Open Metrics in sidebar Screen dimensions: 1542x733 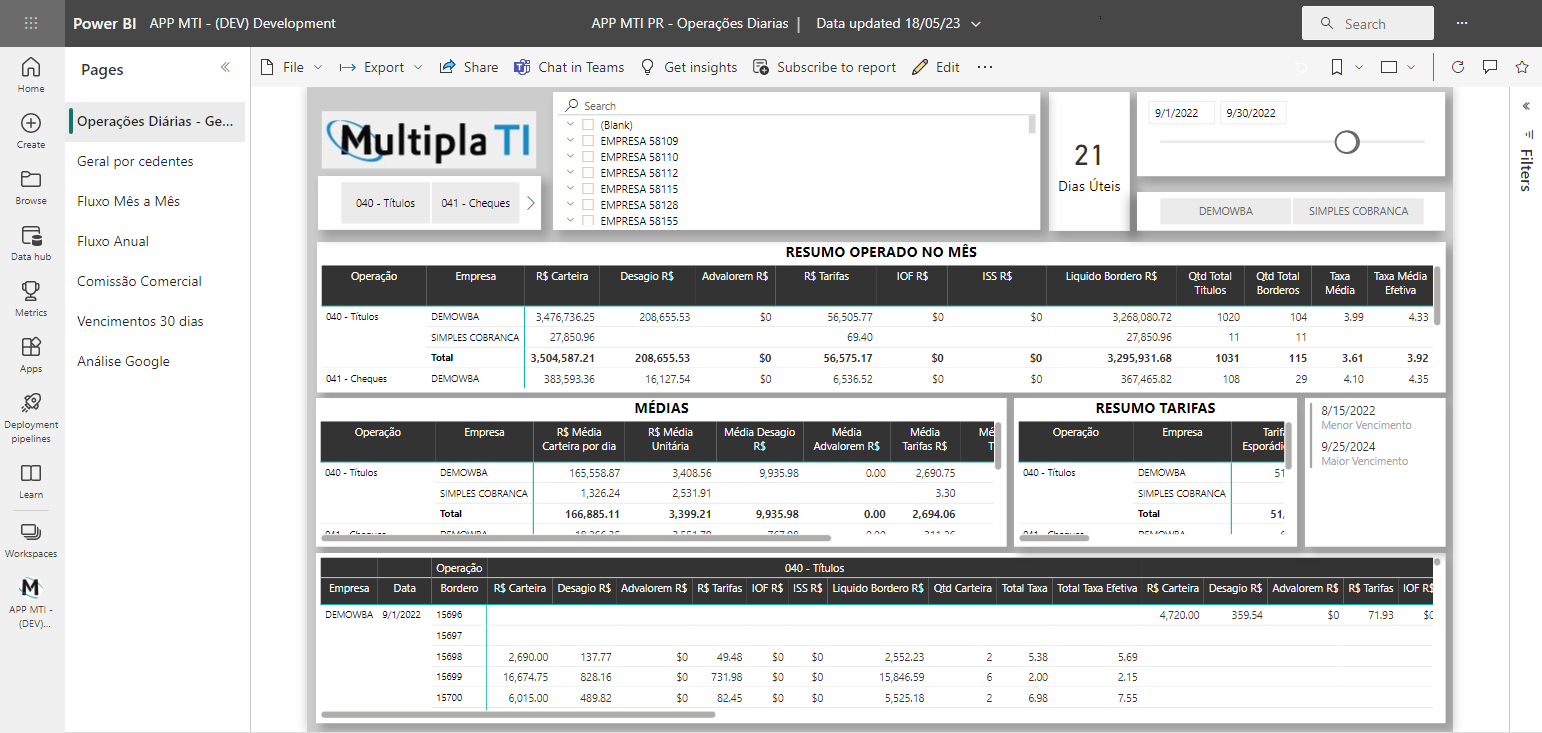pyautogui.click(x=31, y=299)
